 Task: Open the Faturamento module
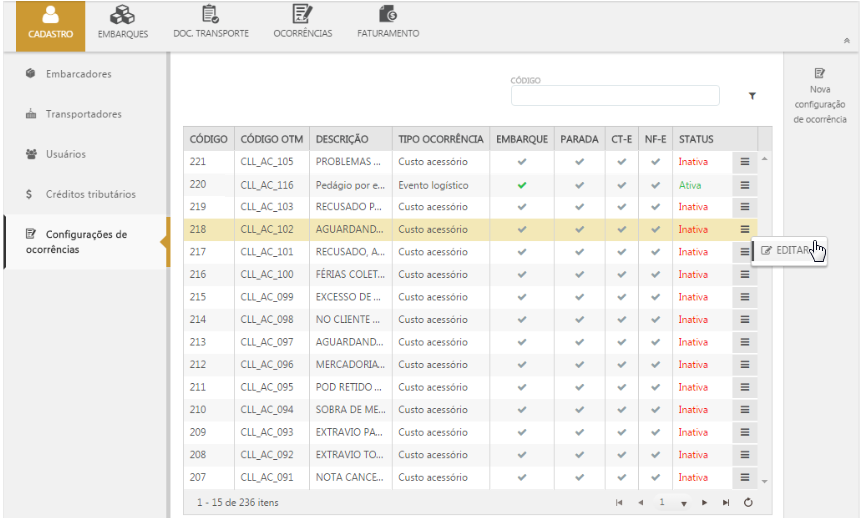coord(388,16)
